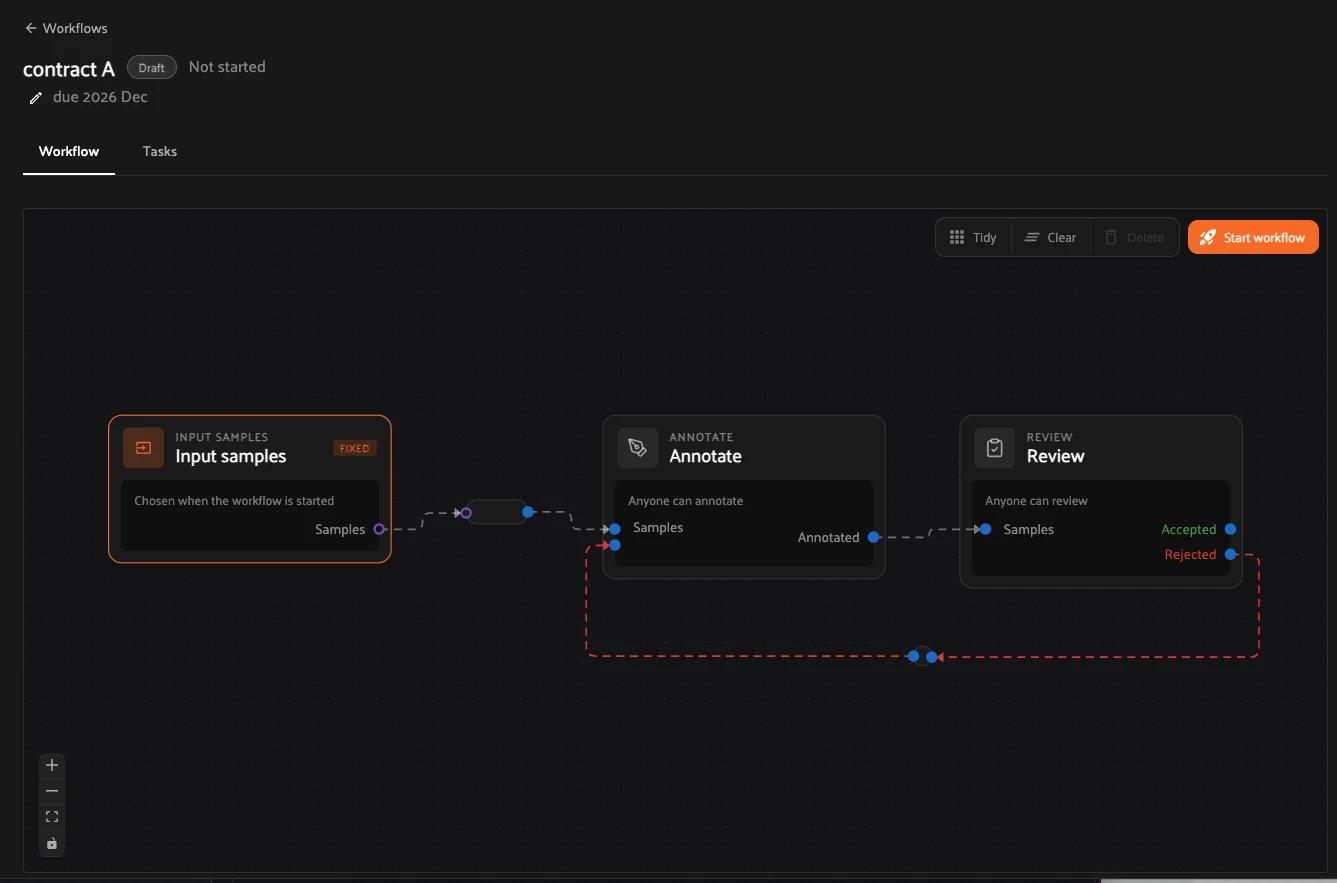Click the due 2026 Dec text
The height and width of the screenshot is (883, 1337).
(100, 97)
